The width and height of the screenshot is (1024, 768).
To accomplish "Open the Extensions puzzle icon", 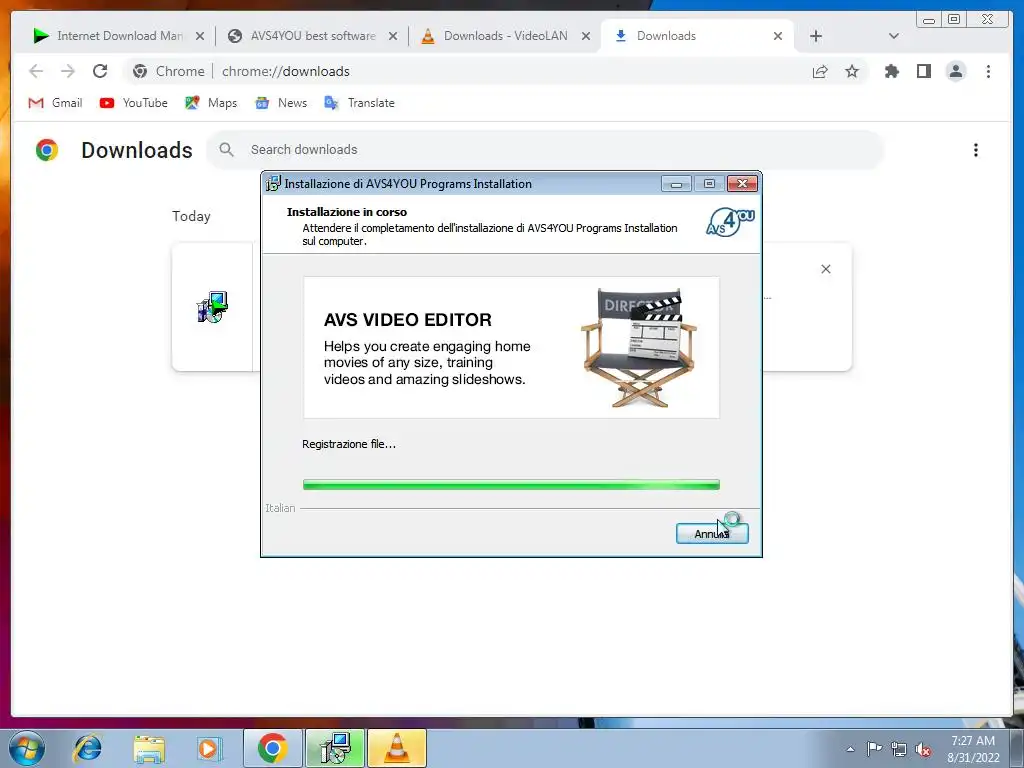I will click(891, 71).
